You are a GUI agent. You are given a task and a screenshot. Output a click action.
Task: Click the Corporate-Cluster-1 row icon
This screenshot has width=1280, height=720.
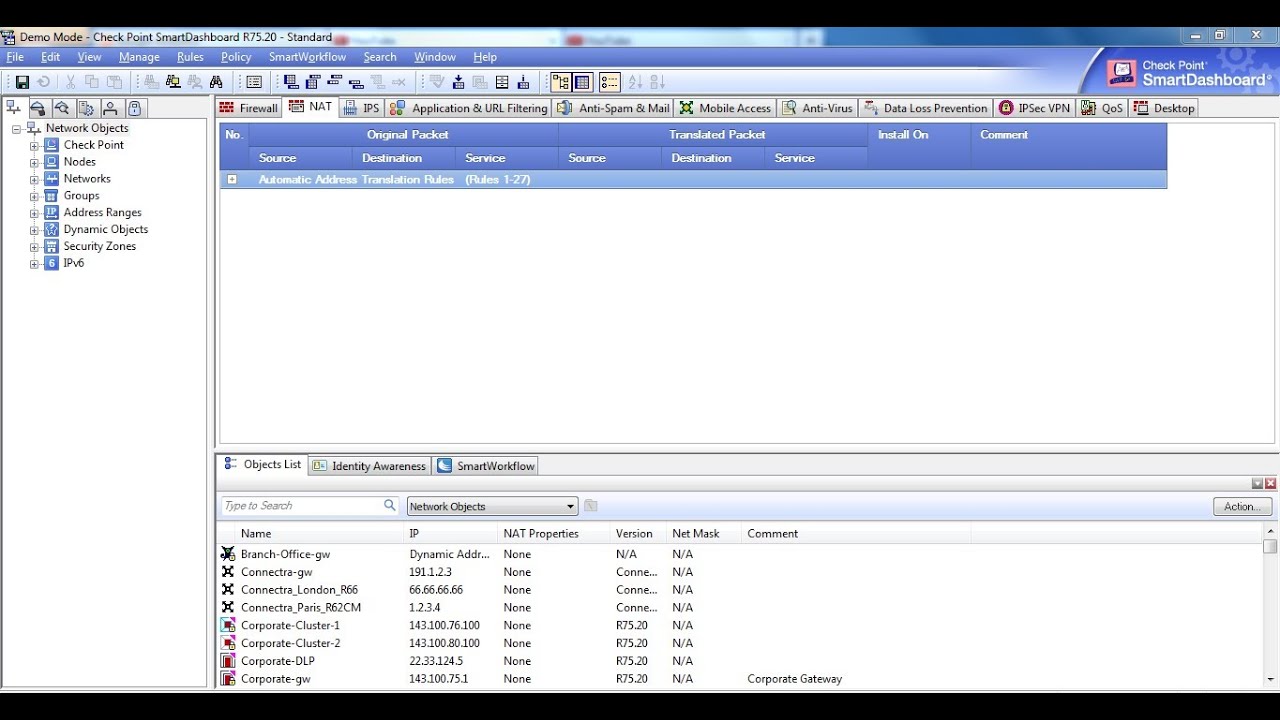tap(228, 625)
